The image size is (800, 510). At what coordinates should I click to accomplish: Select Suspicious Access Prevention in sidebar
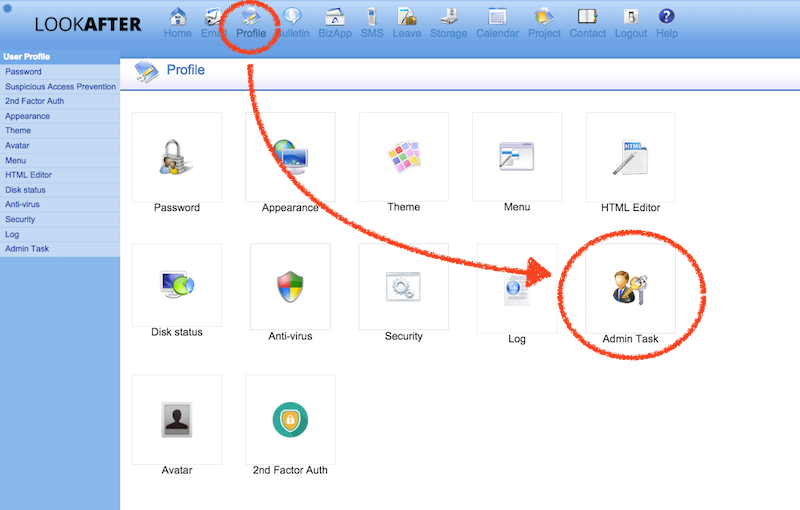(x=60, y=87)
